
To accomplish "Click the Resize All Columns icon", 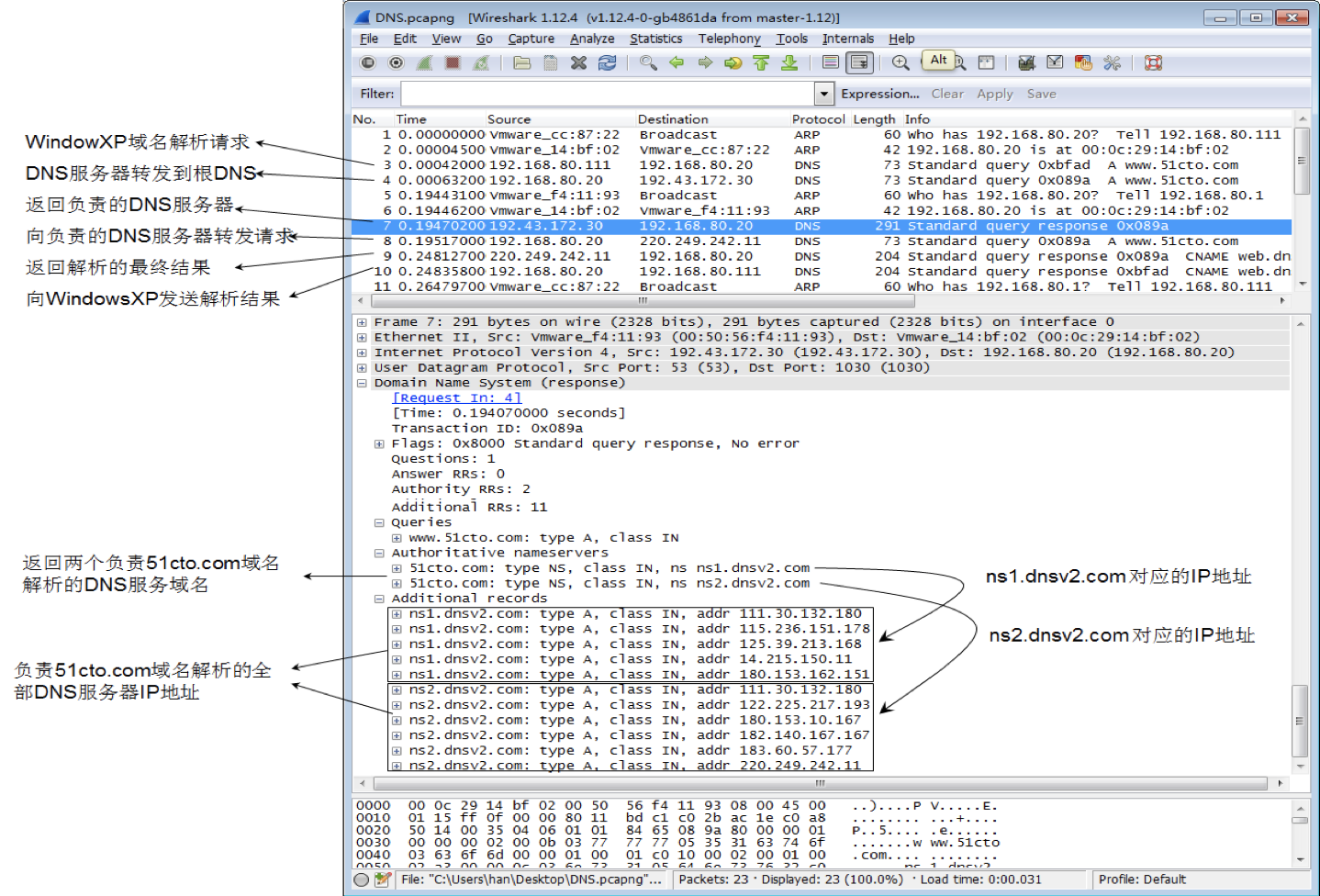I will (987, 63).
